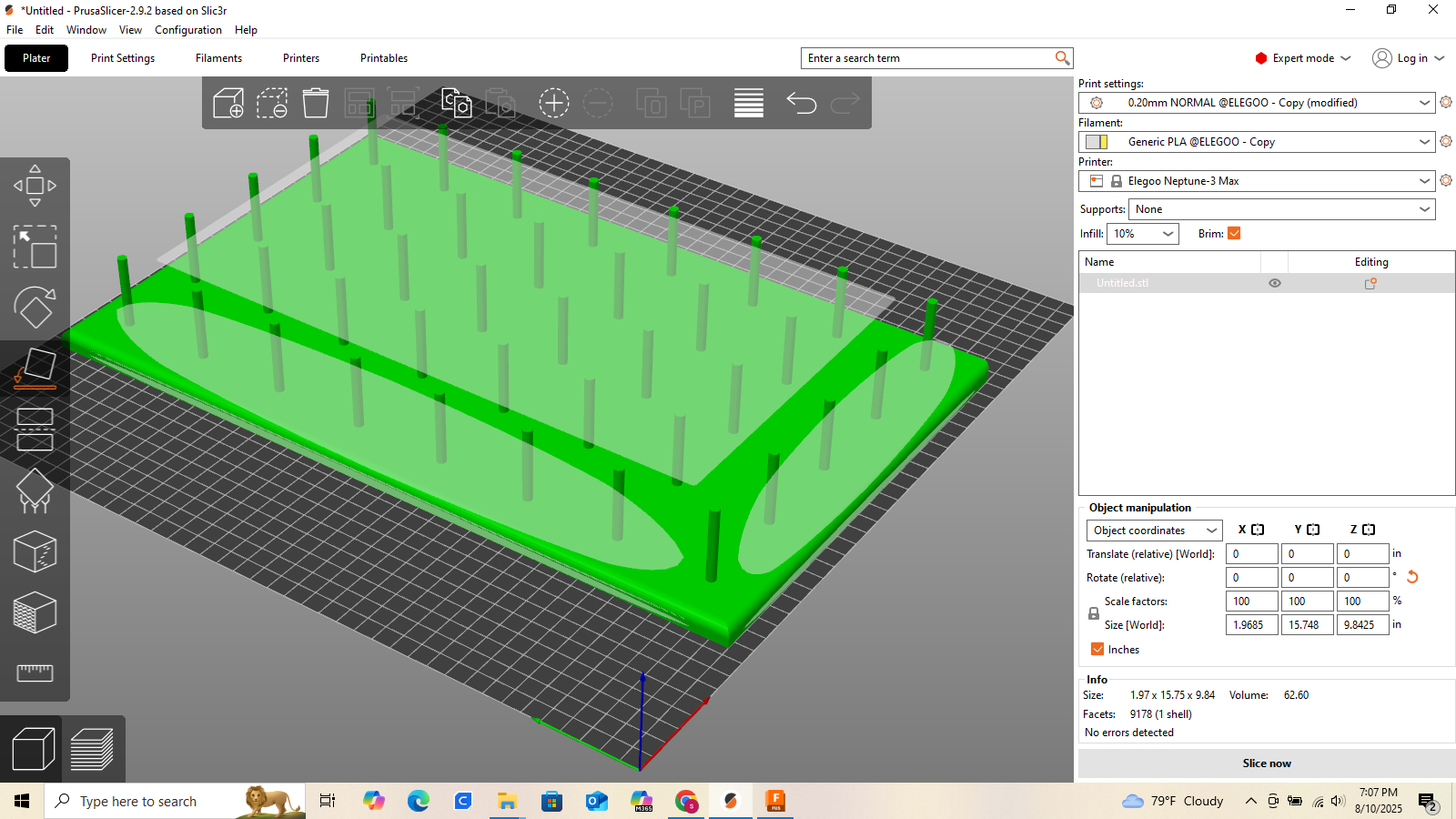Hide Untitled.stl with eye icon
1456x819 pixels.
[1275, 283]
